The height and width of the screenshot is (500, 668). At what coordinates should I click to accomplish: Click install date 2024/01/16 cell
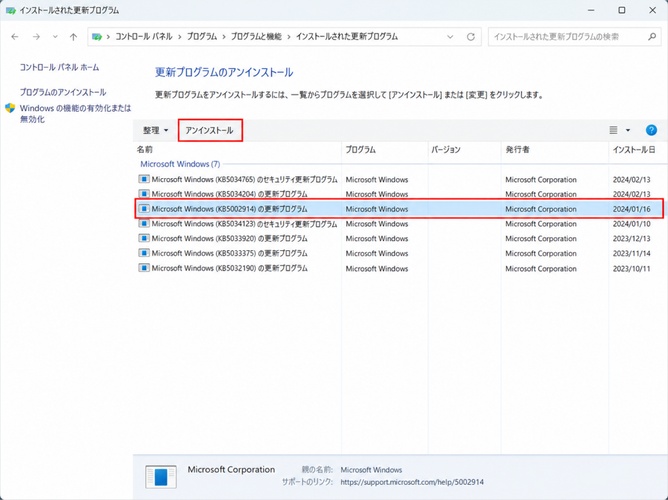tap(631, 209)
